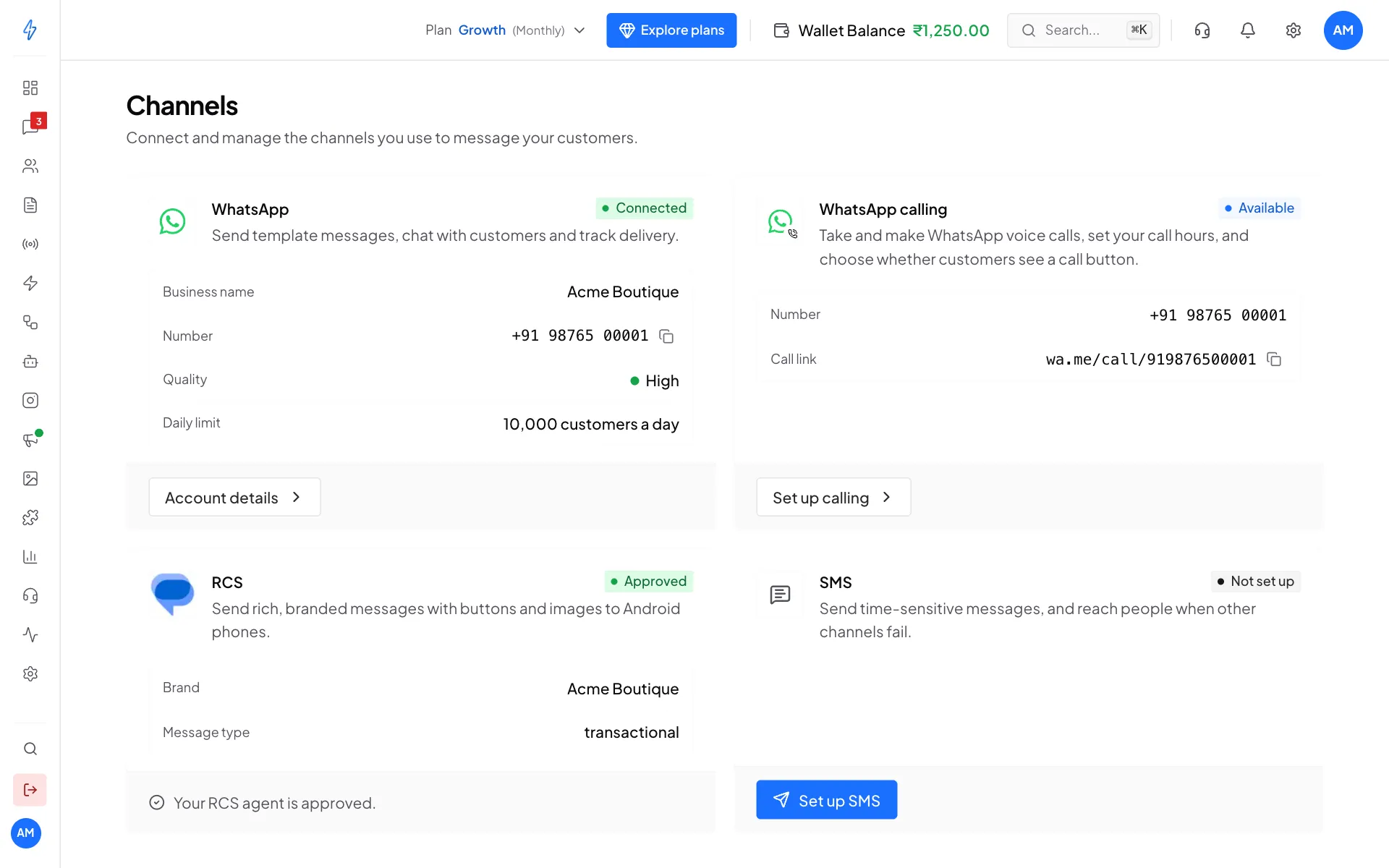
Task: Open the Instagram icon in sidebar
Action: pyautogui.click(x=30, y=400)
